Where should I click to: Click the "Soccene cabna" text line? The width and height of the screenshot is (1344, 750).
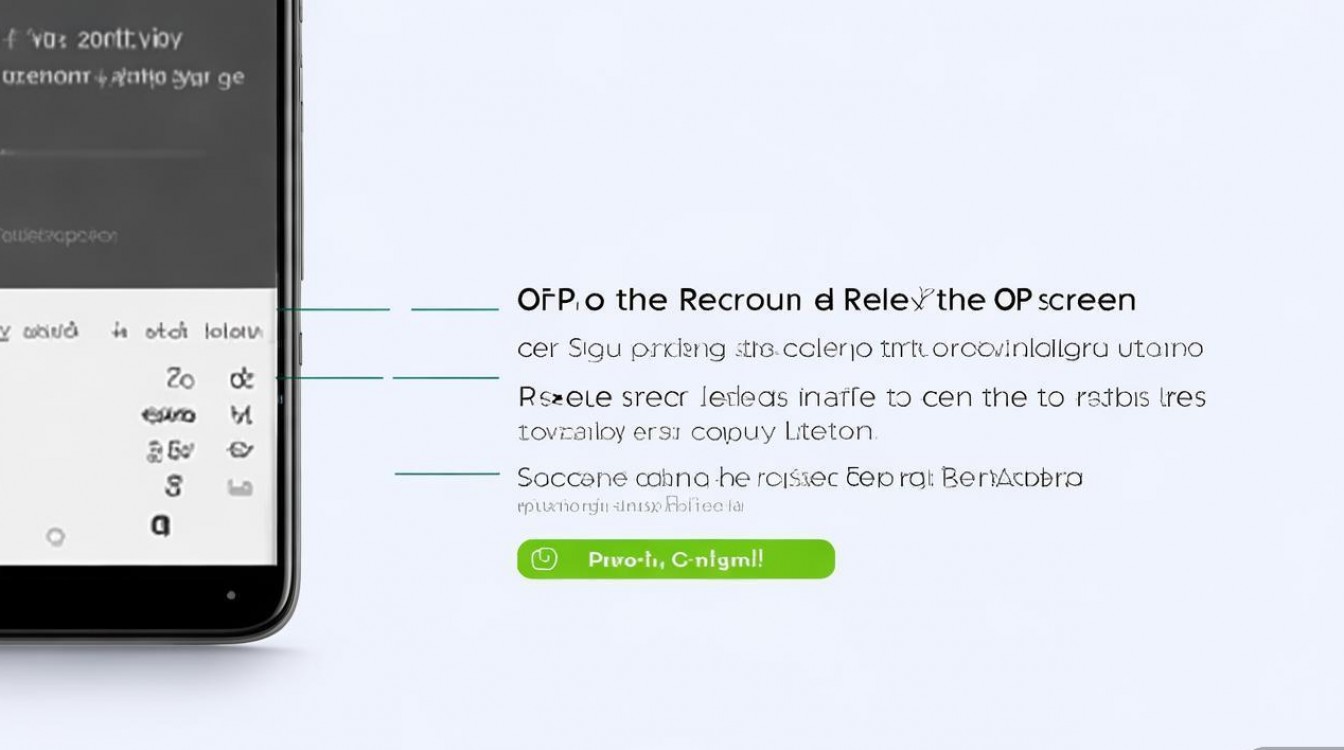coord(800,478)
